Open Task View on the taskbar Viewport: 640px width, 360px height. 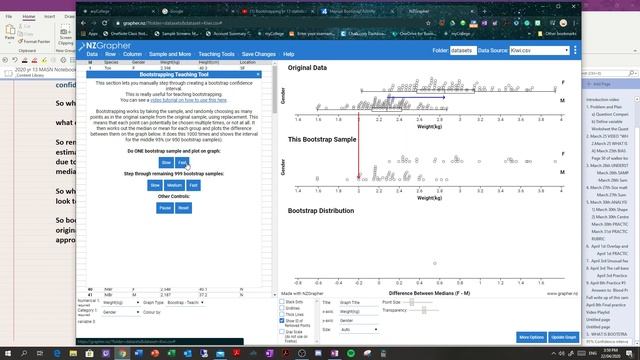(x=40, y=353)
